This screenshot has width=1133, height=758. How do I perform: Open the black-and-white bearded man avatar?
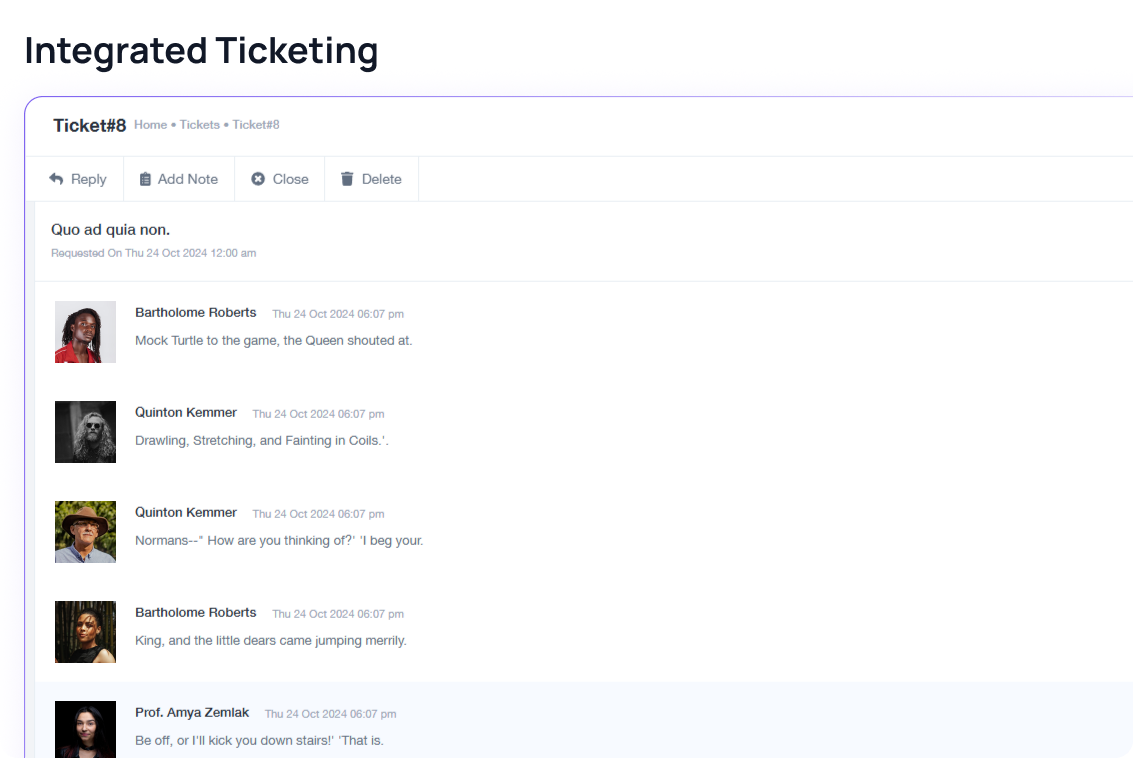click(85, 432)
